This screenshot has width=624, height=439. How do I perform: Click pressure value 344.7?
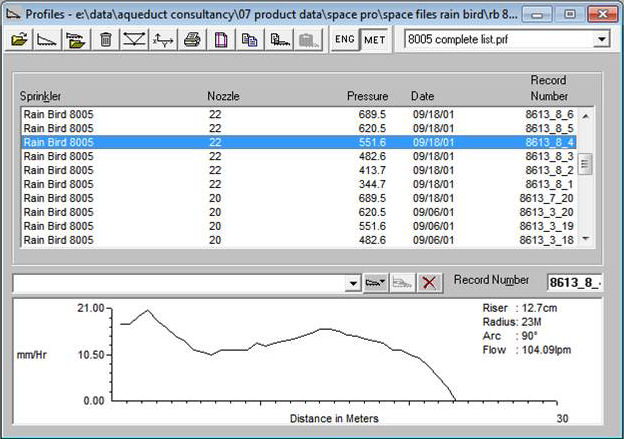click(x=372, y=184)
